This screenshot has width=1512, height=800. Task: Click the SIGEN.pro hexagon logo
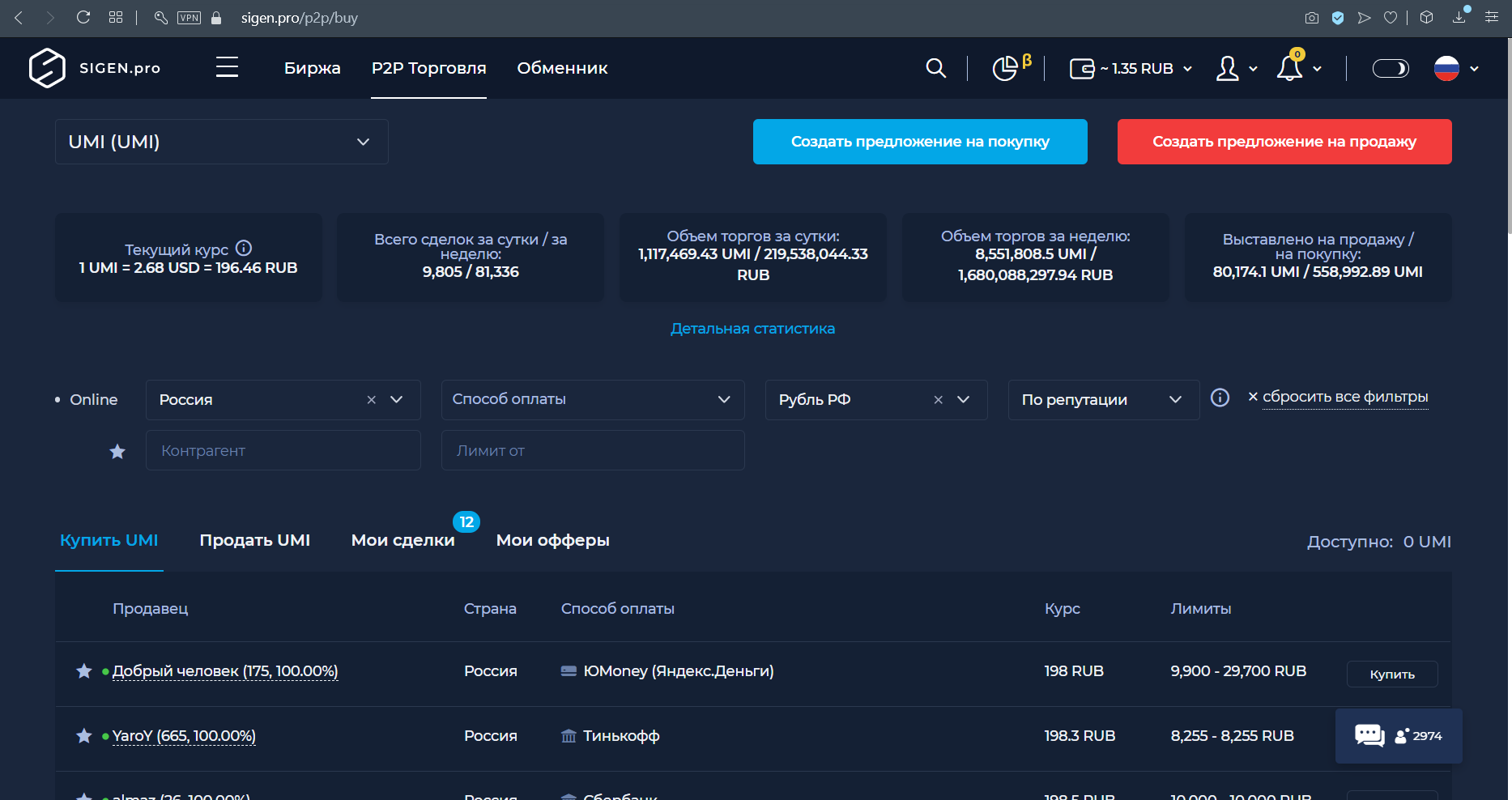pos(47,68)
